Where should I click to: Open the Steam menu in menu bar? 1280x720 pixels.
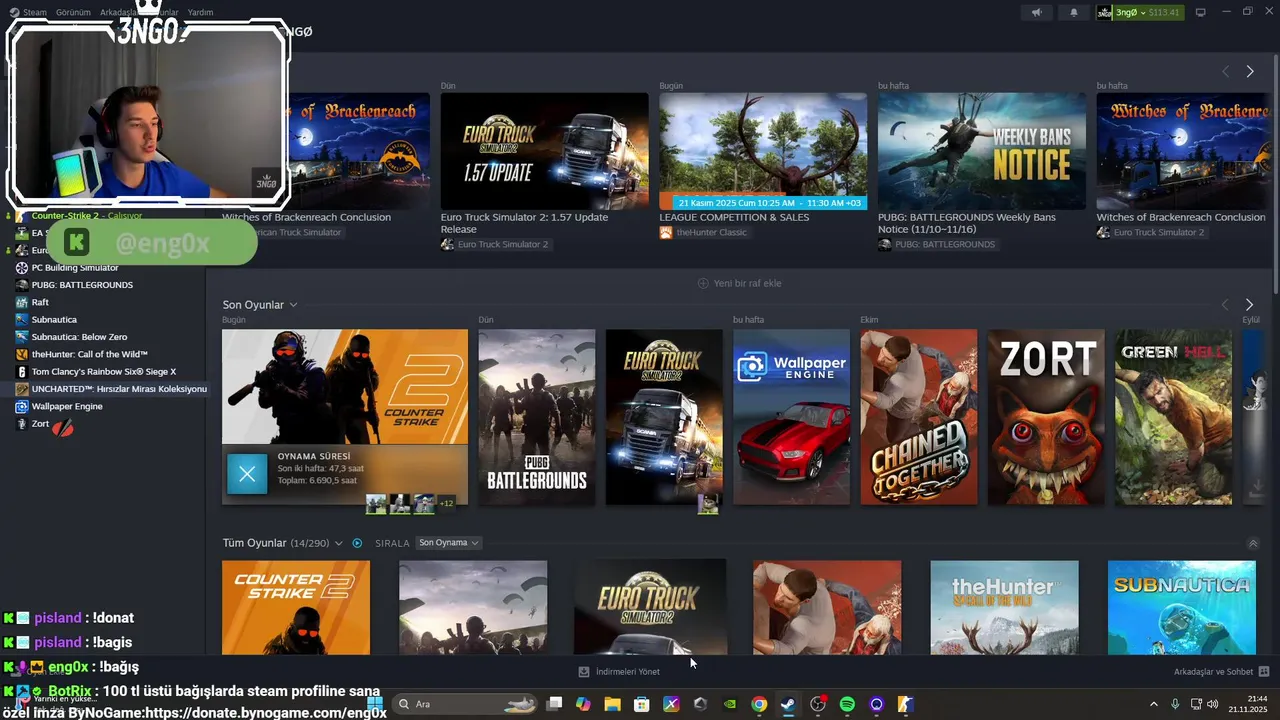coord(34,13)
